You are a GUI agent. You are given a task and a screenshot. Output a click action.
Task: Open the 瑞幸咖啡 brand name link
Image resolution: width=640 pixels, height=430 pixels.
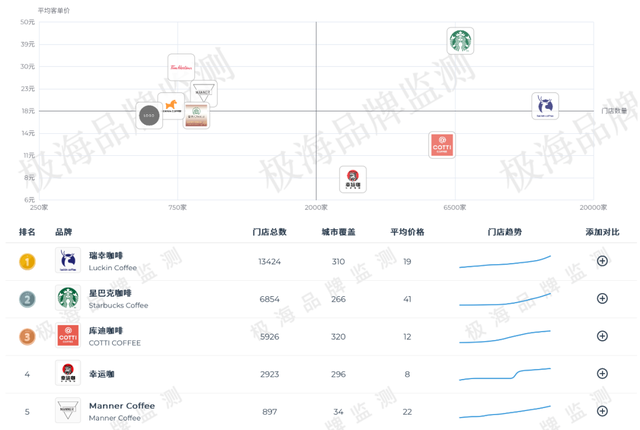pyautogui.click(x=106, y=255)
